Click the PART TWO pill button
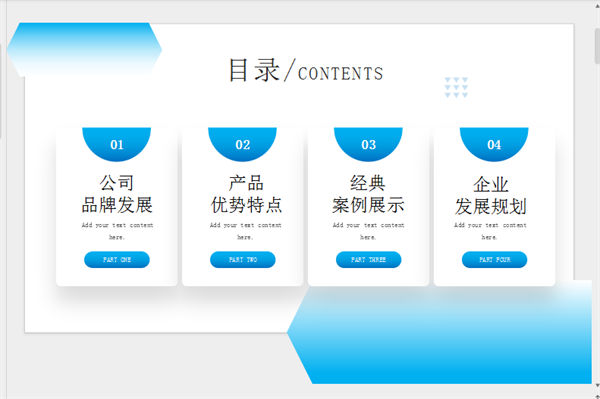 (243, 260)
